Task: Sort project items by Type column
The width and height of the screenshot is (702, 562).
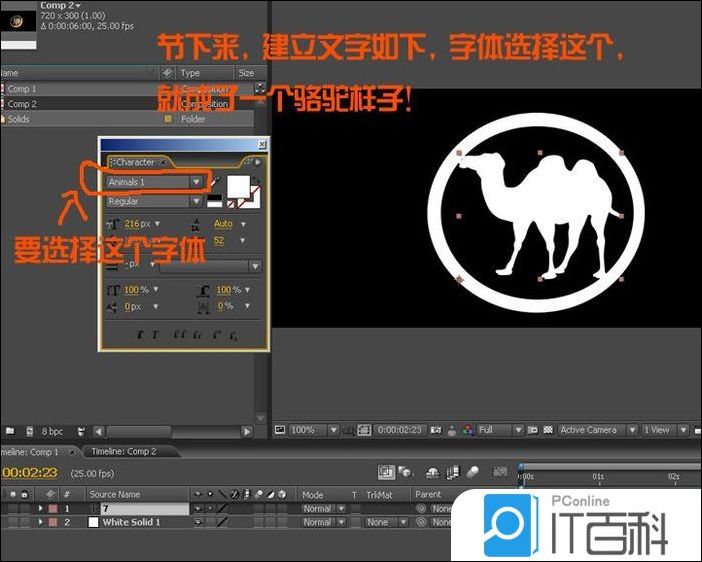Action: 190,73
